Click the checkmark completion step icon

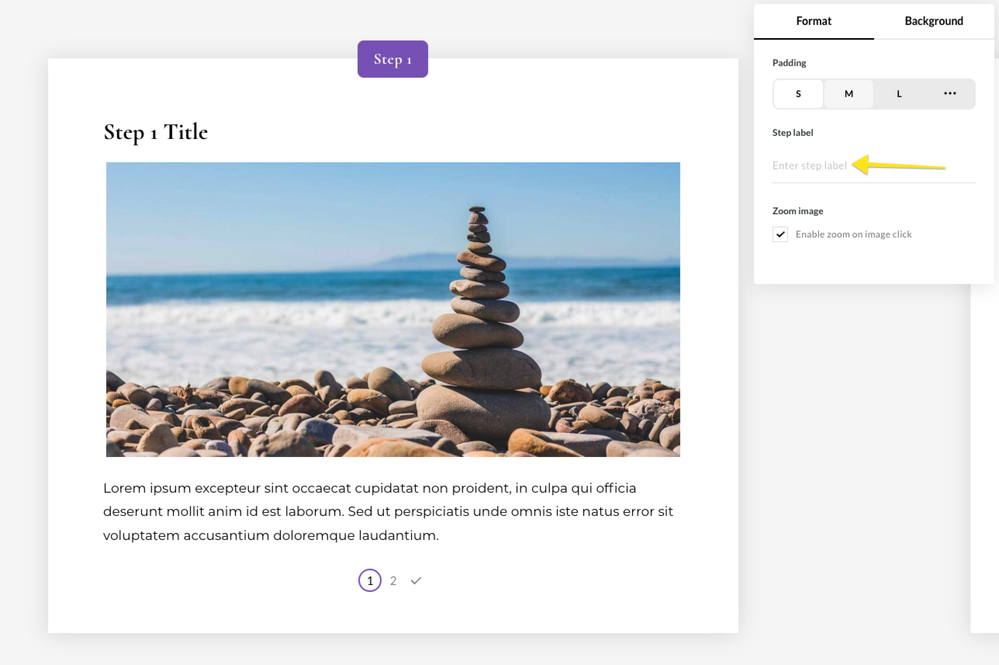pyautogui.click(x=416, y=581)
